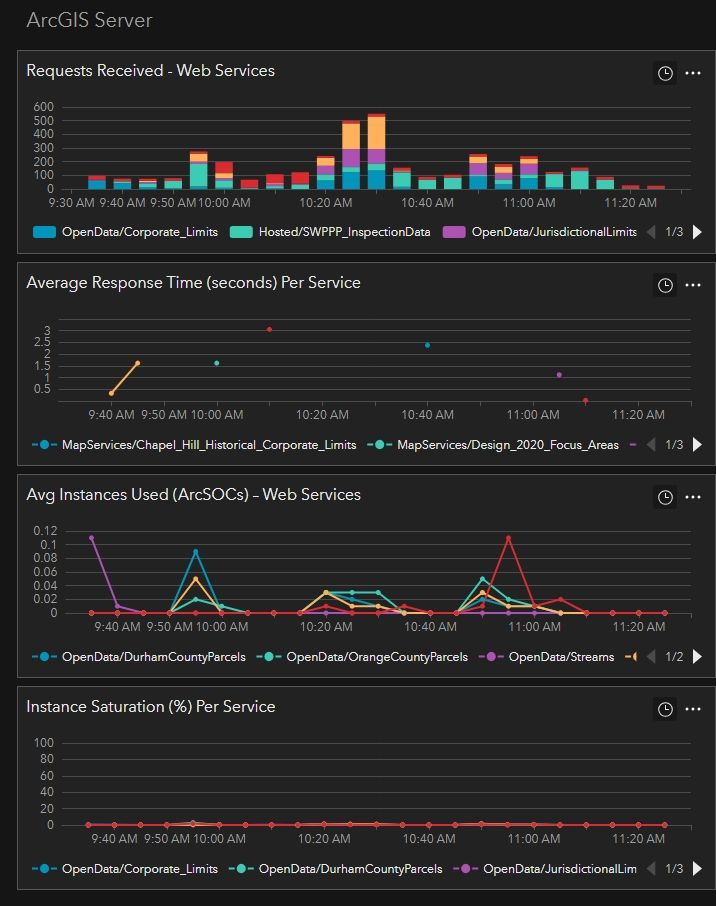This screenshot has height=906, width=716.
Task: Click the tallest stacked bar in Requests Received
Action: pyautogui.click(x=376, y=151)
